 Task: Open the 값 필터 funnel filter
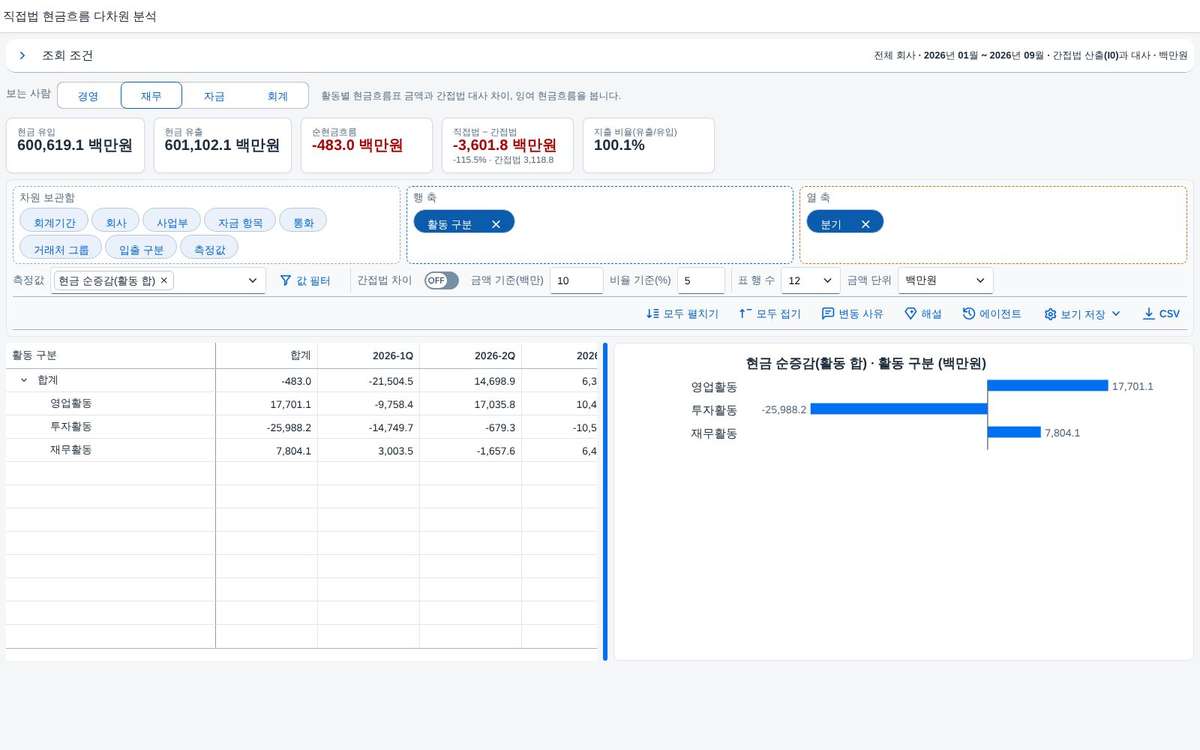click(305, 281)
